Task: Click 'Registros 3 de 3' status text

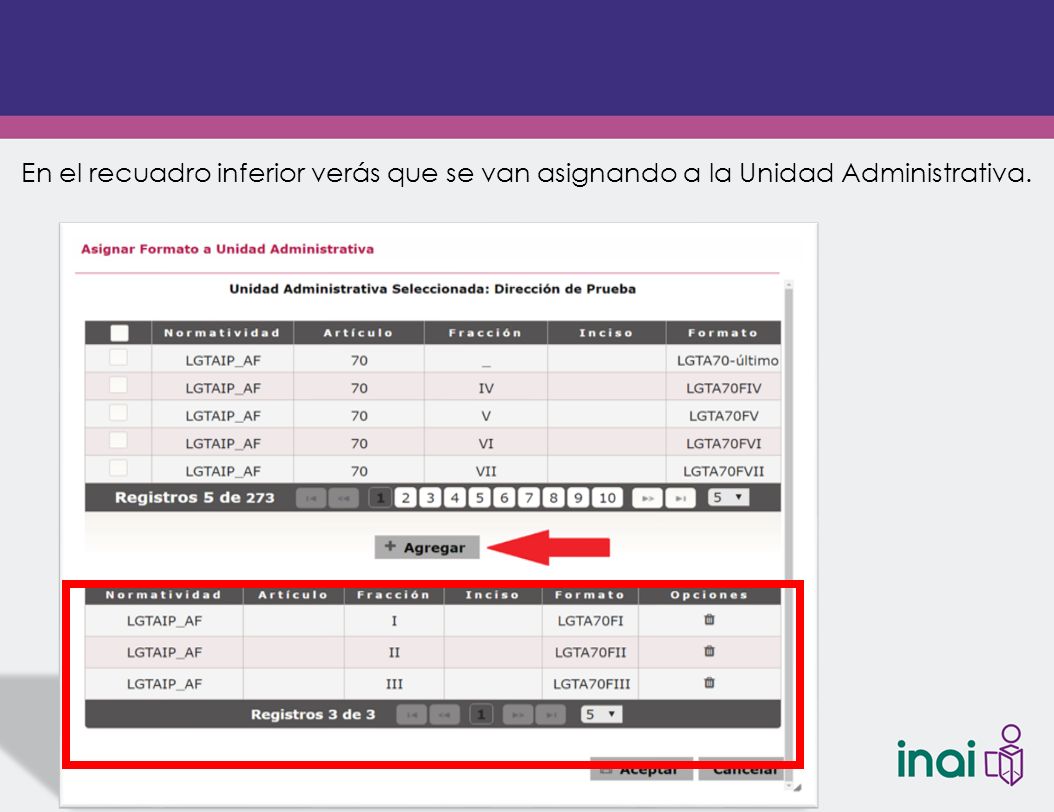Action: (313, 715)
